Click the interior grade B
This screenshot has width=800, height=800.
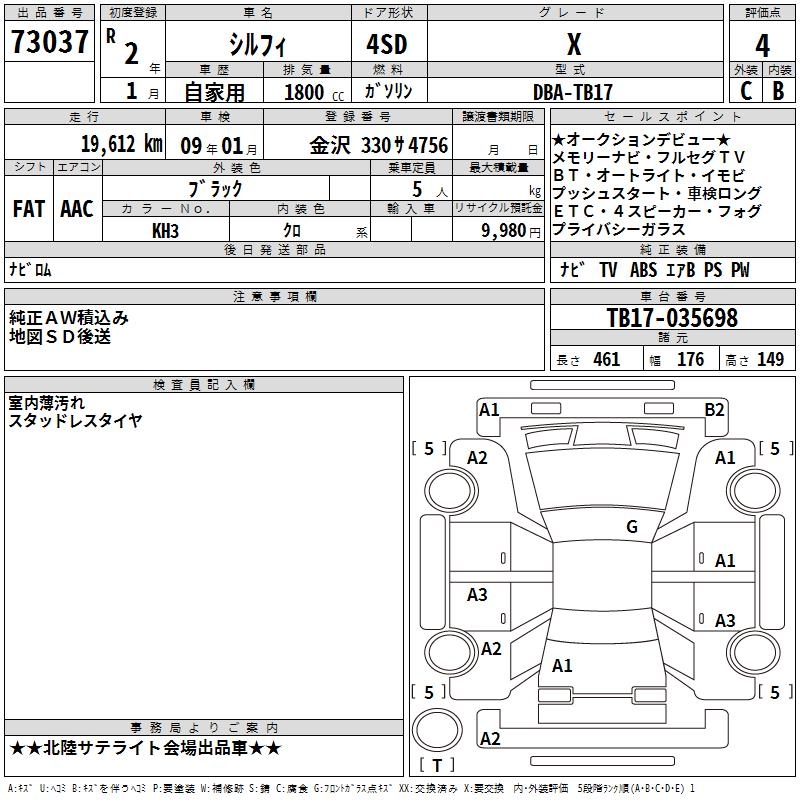[x=779, y=91]
